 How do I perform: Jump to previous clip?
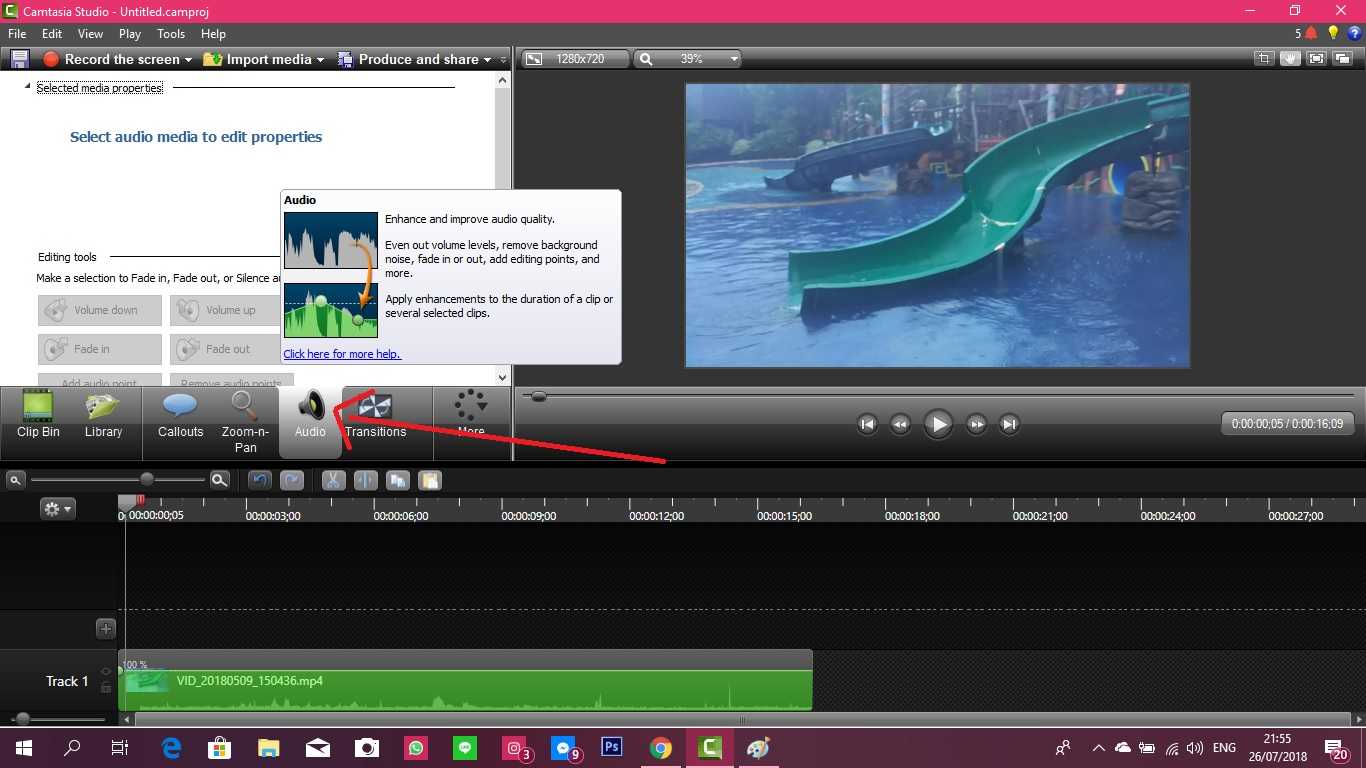[x=867, y=424]
